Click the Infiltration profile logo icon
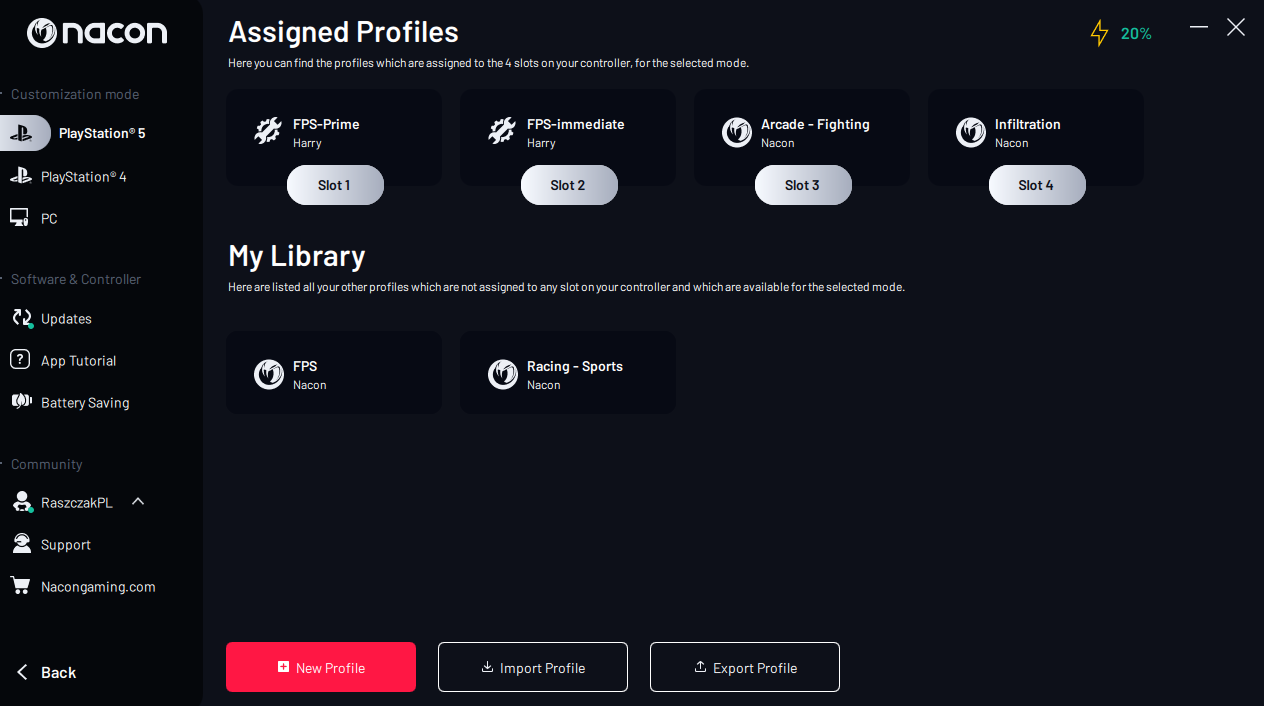 point(971,133)
